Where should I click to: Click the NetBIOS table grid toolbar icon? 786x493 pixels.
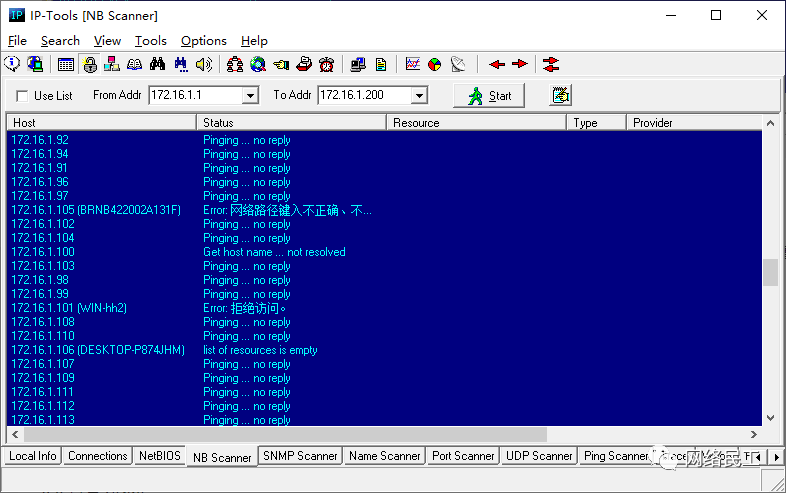(66, 64)
